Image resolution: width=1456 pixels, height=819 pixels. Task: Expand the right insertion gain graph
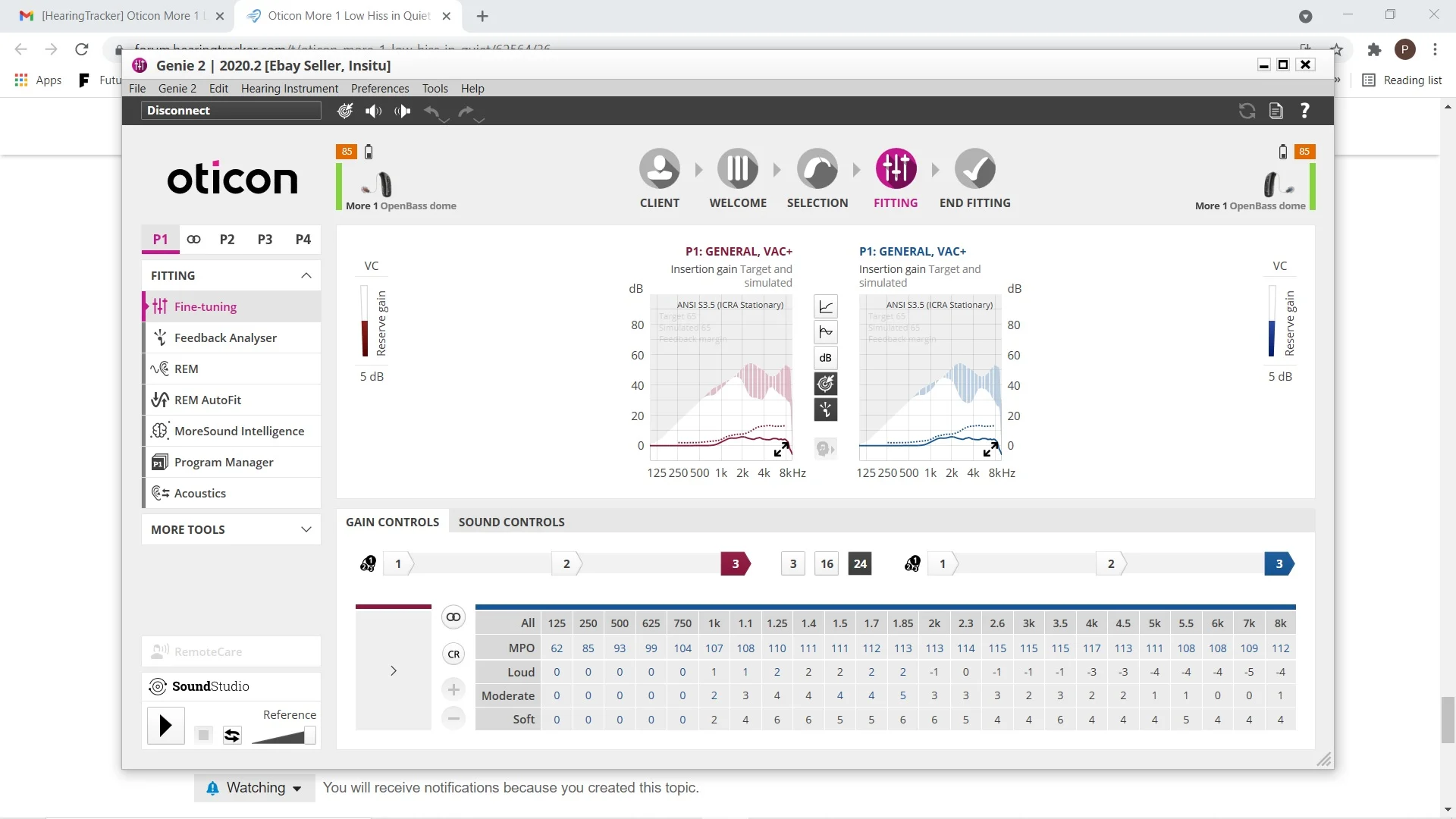[x=990, y=449]
